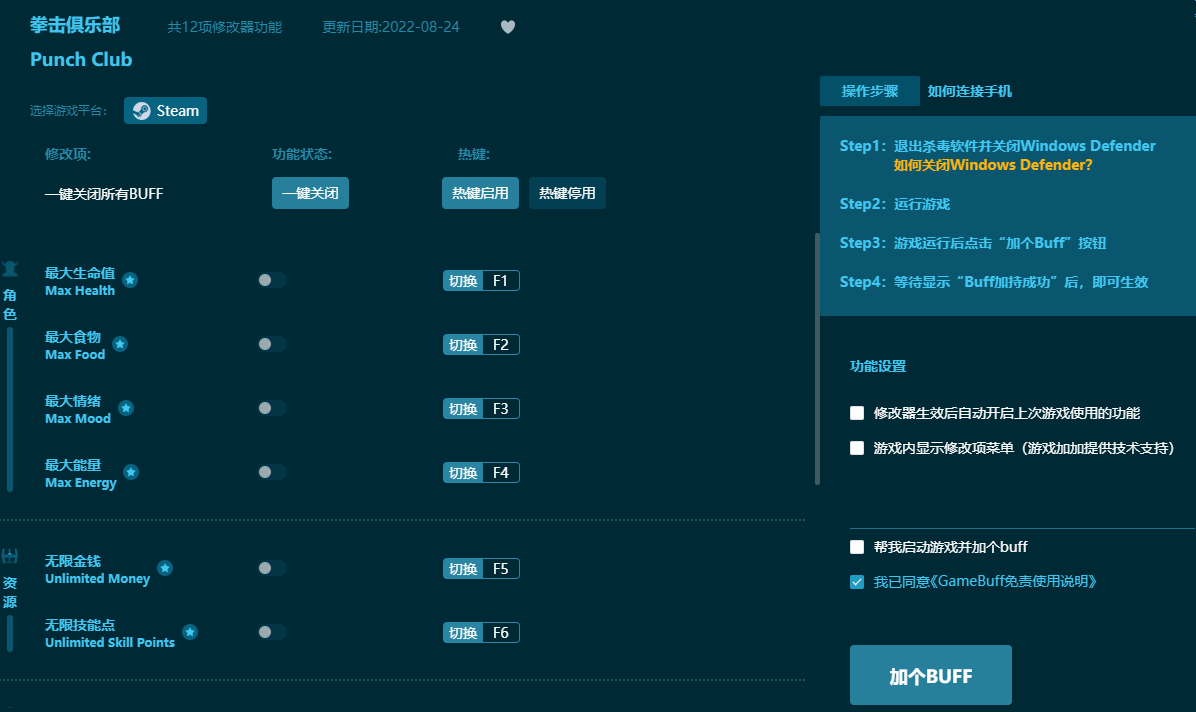Click the F4 hotkey field
This screenshot has width=1196, height=712.
point(501,473)
